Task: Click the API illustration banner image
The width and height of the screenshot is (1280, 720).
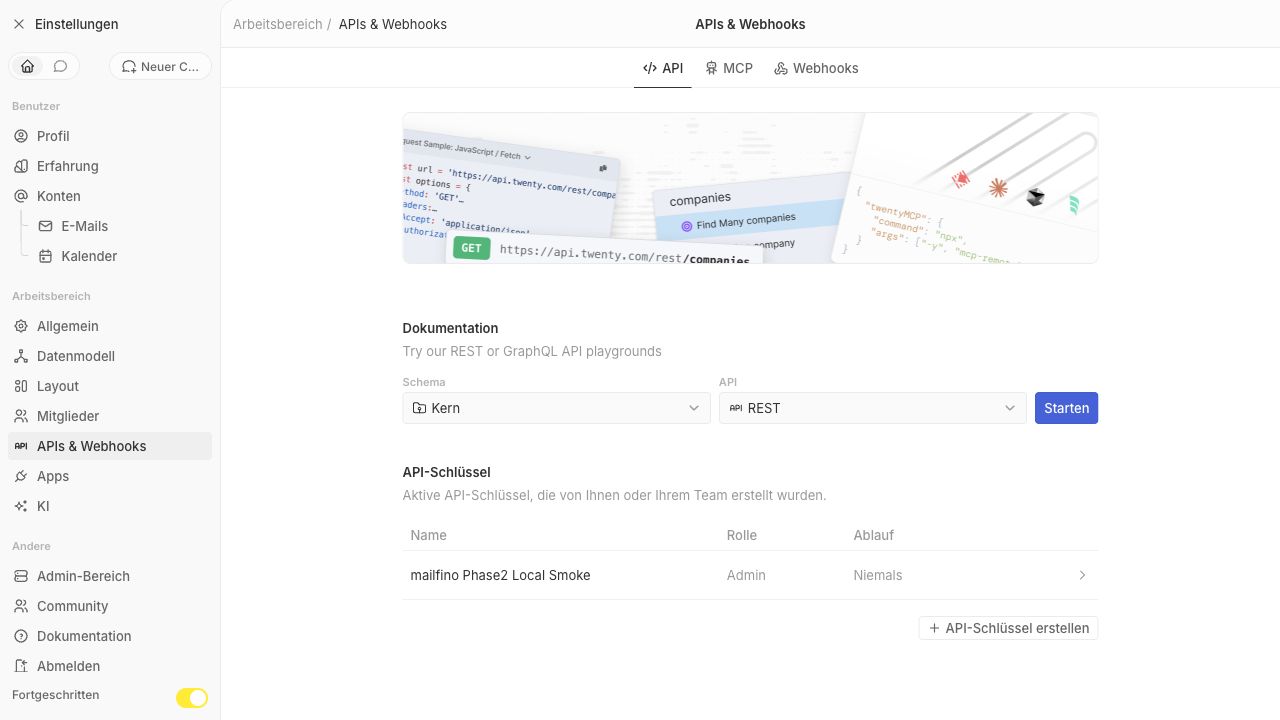Action: (x=750, y=188)
